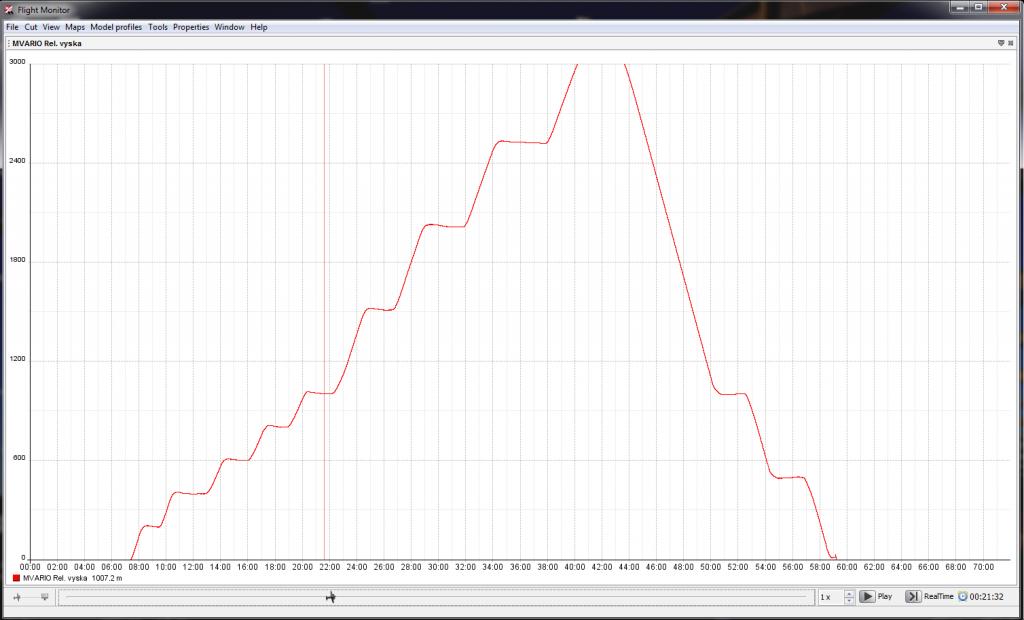
Task: Click the Play button
Action: point(876,596)
